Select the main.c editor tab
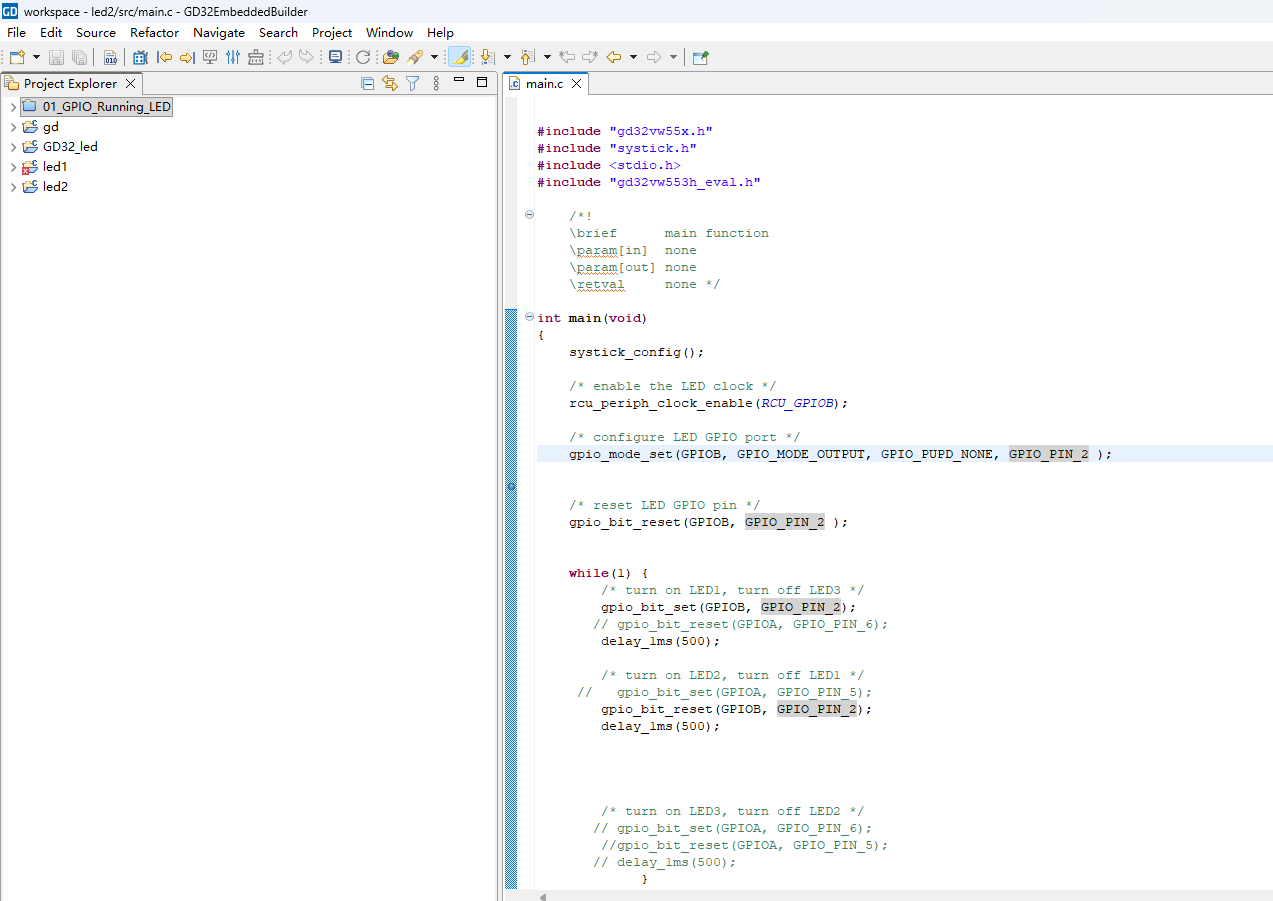This screenshot has height=901, width=1273. tap(543, 84)
